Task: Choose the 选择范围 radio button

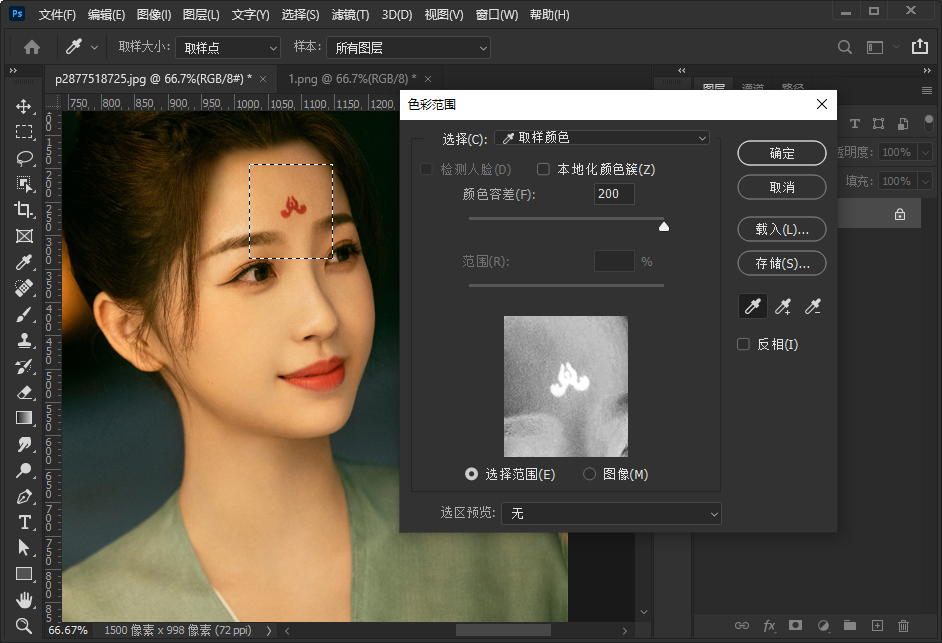Action: 472,474
